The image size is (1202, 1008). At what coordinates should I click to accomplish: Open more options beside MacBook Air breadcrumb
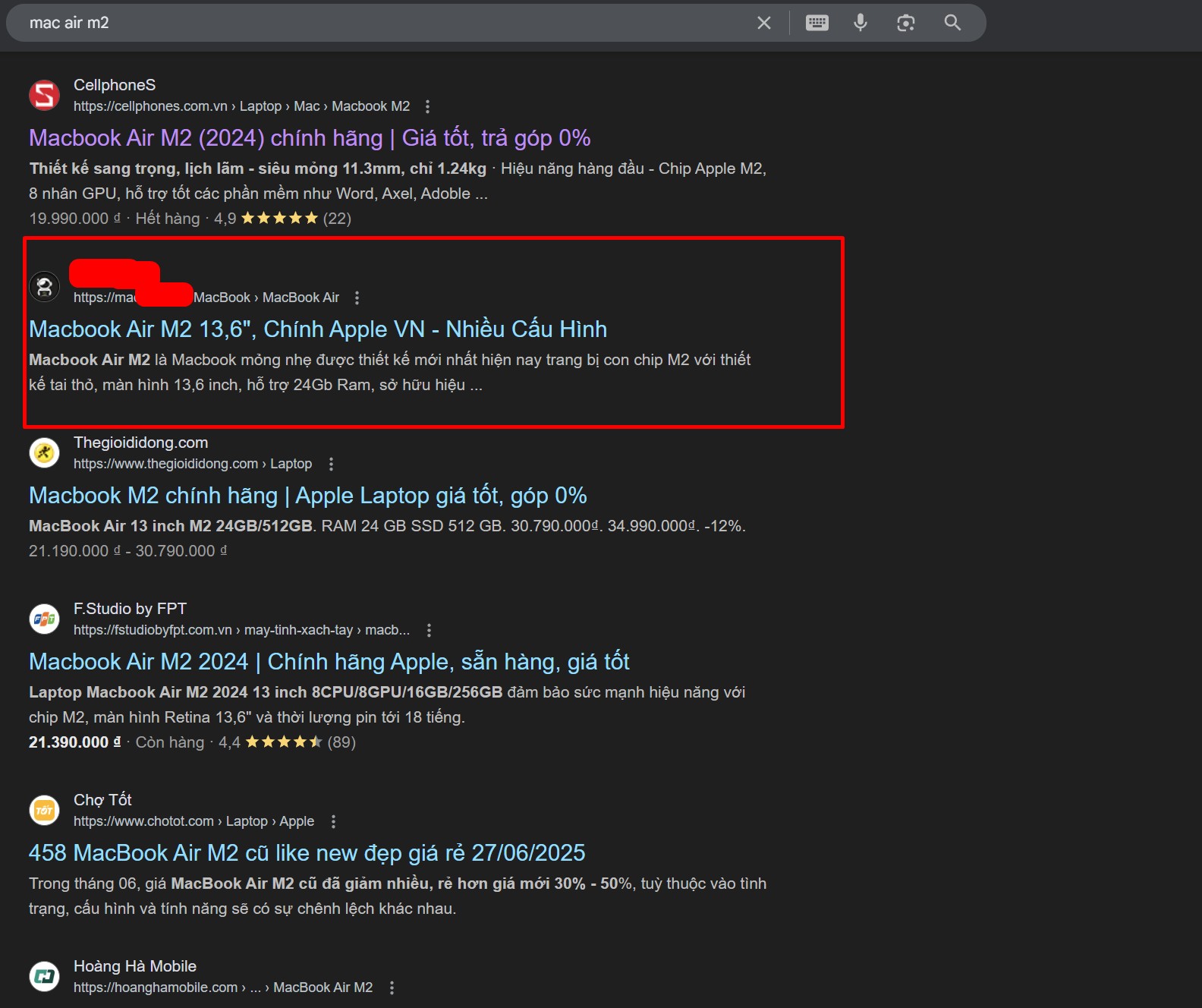click(x=357, y=298)
